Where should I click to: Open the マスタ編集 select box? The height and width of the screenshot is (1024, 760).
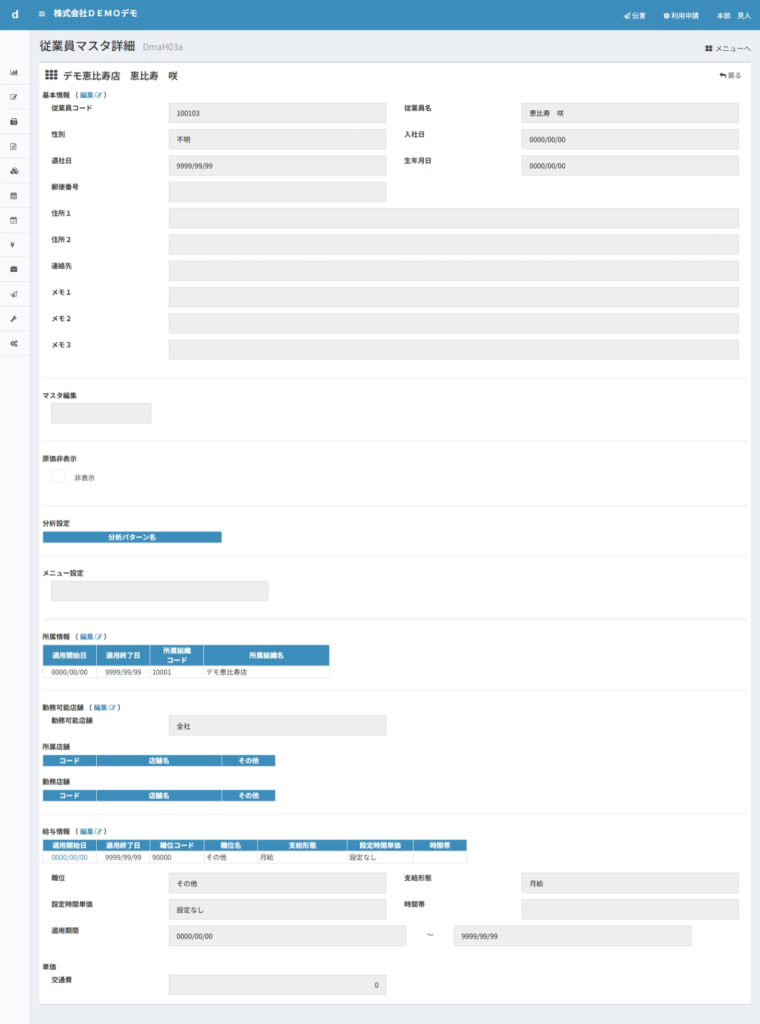click(x=101, y=413)
